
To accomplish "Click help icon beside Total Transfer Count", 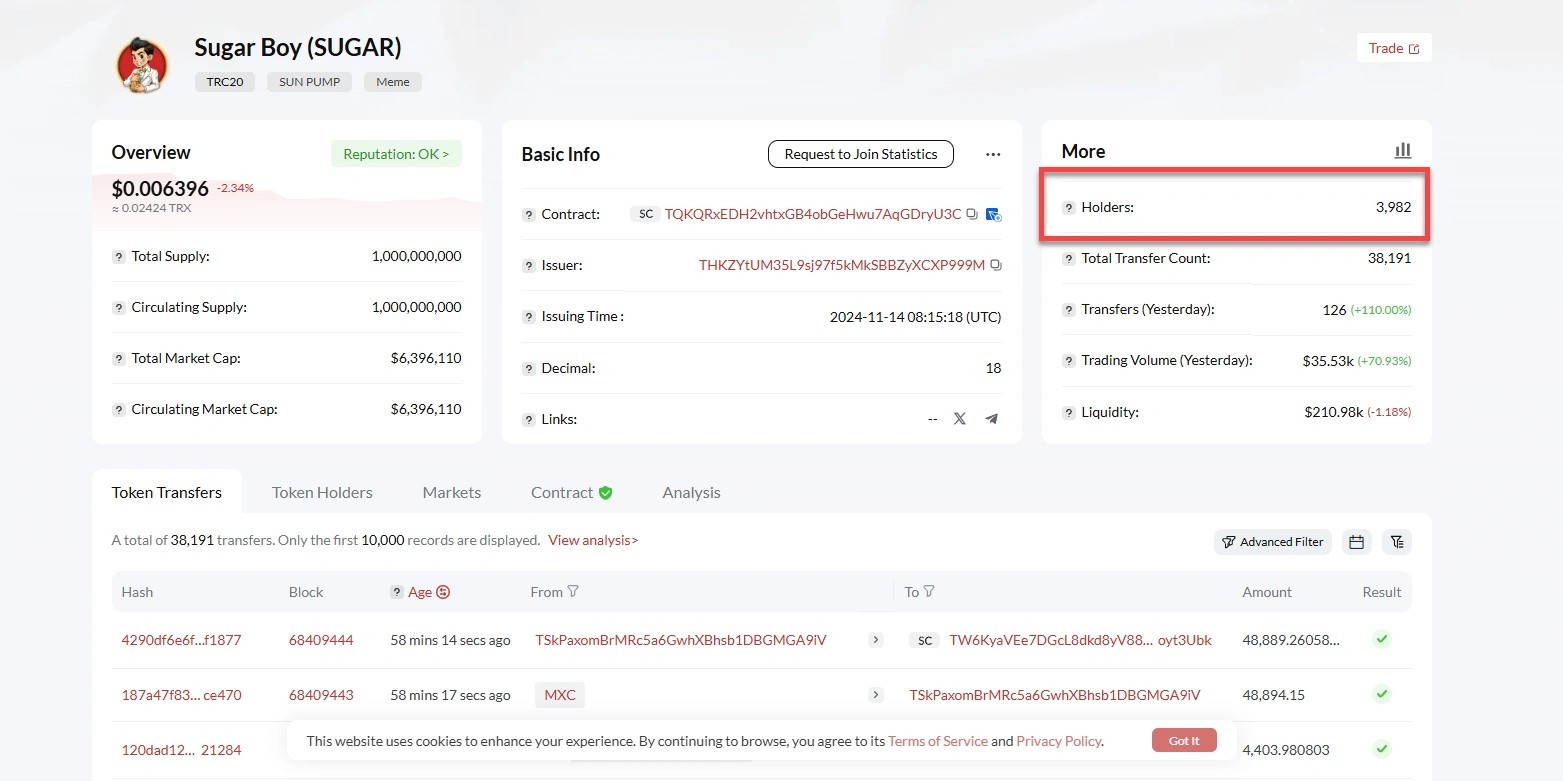I will point(1069,259).
